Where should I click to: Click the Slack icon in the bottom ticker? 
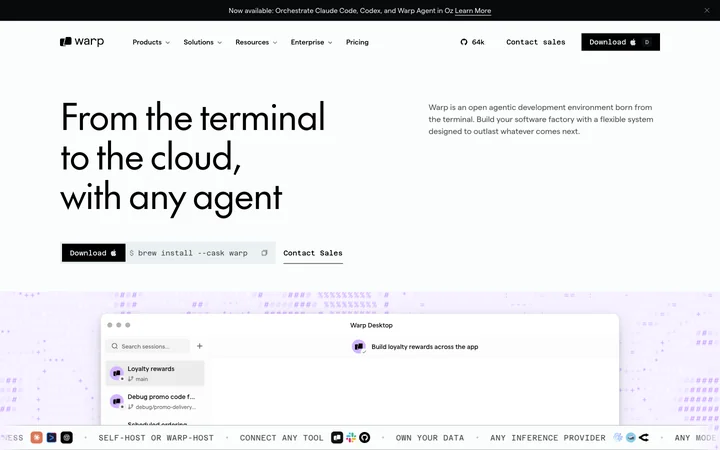351,438
